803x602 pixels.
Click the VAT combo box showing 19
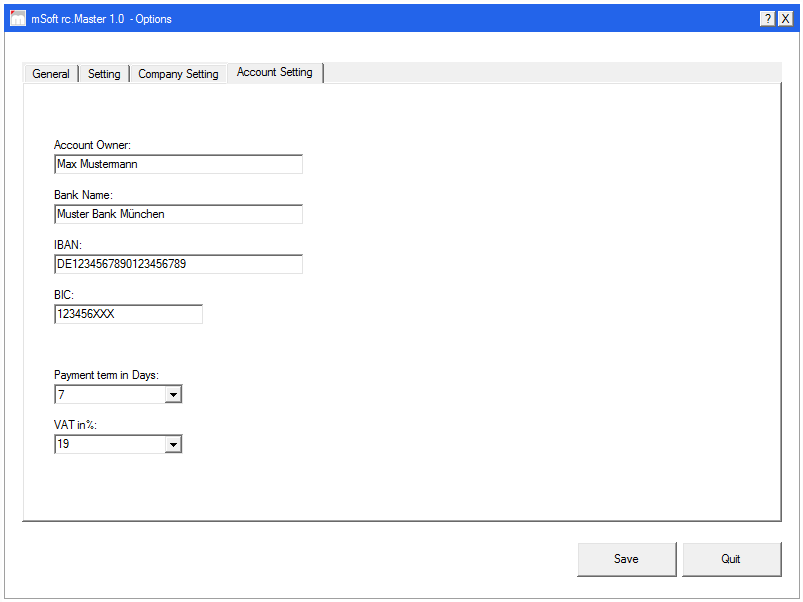click(x=110, y=444)
